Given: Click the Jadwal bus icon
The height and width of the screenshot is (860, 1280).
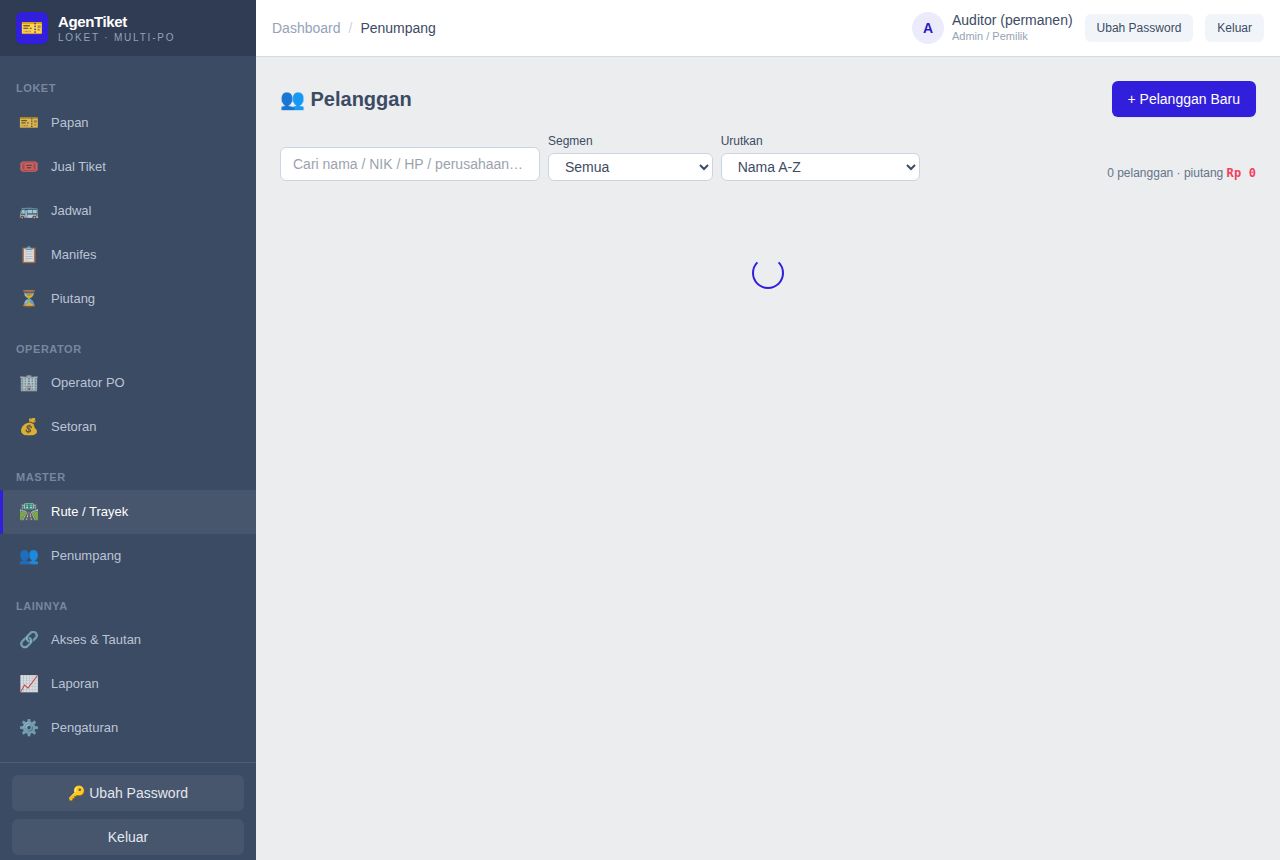Looking at the screenshot, I should pyautogui.click(x=29, y=210).
